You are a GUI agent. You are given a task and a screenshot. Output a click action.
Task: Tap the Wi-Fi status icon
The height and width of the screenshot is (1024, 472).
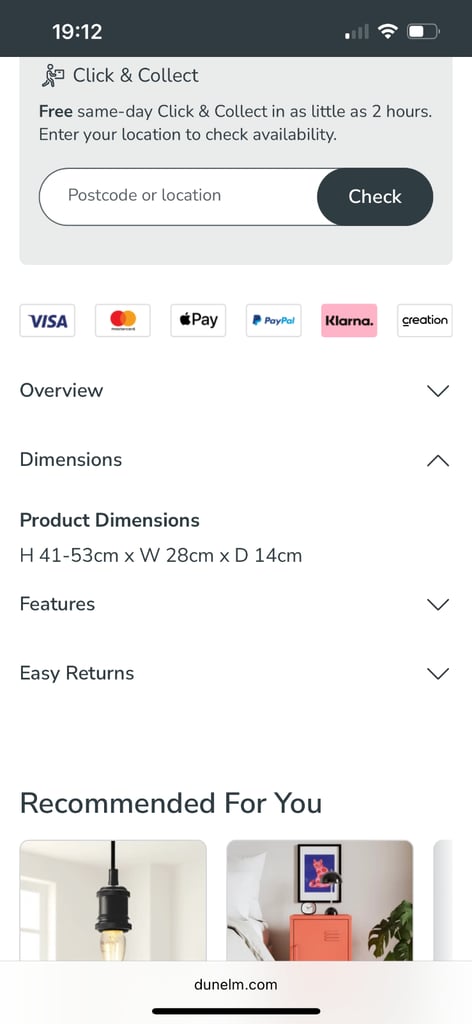(x=388, y=31)
